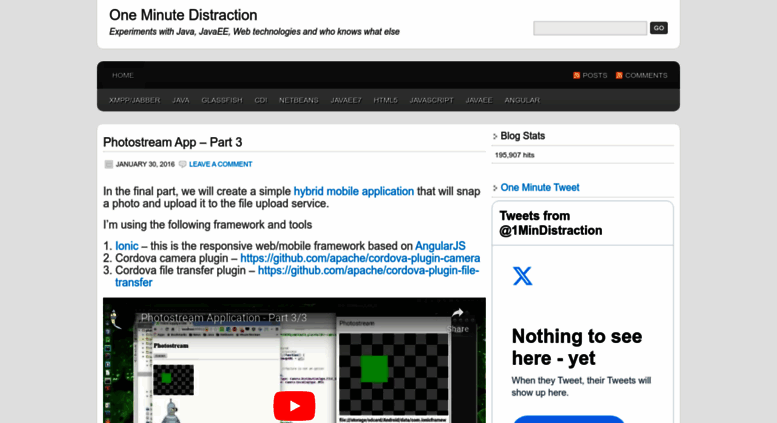Open the cordova-plugin-file-transfer GitHub link
Viewport: 777px width, 423px height.
point(297,276)
